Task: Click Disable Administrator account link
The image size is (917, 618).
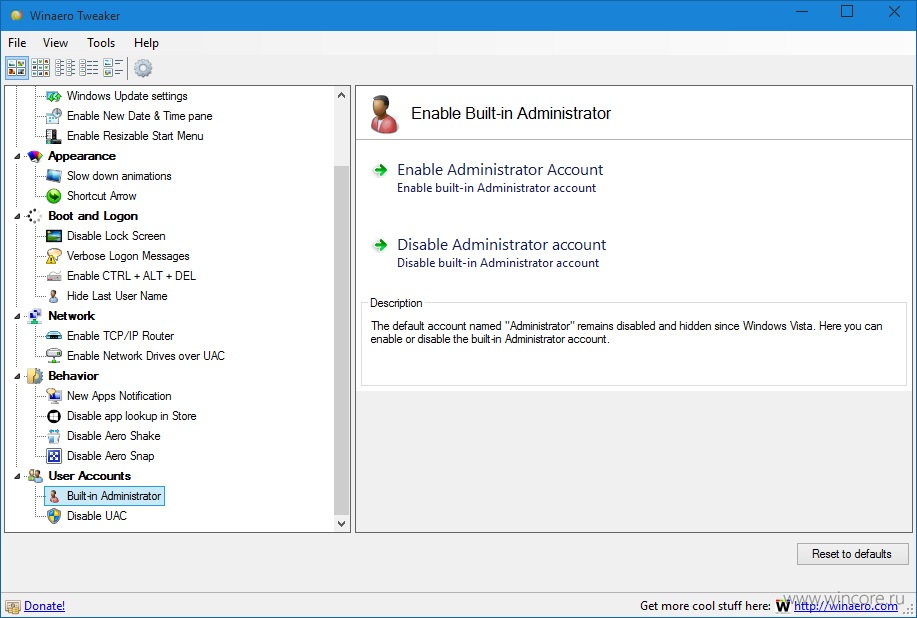Action: pos(501,244)
